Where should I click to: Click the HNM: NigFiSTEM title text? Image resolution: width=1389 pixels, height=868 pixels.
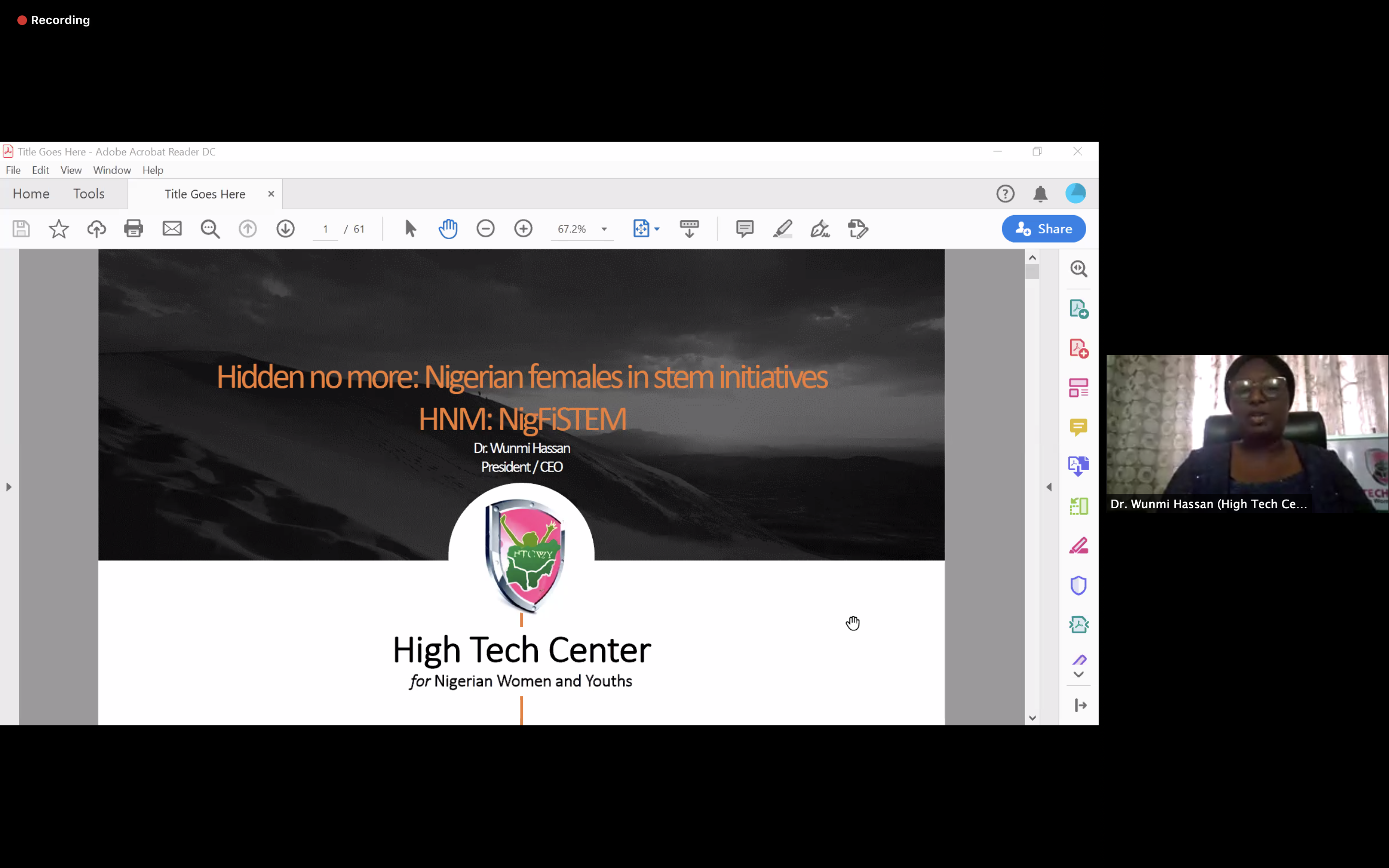522,419
